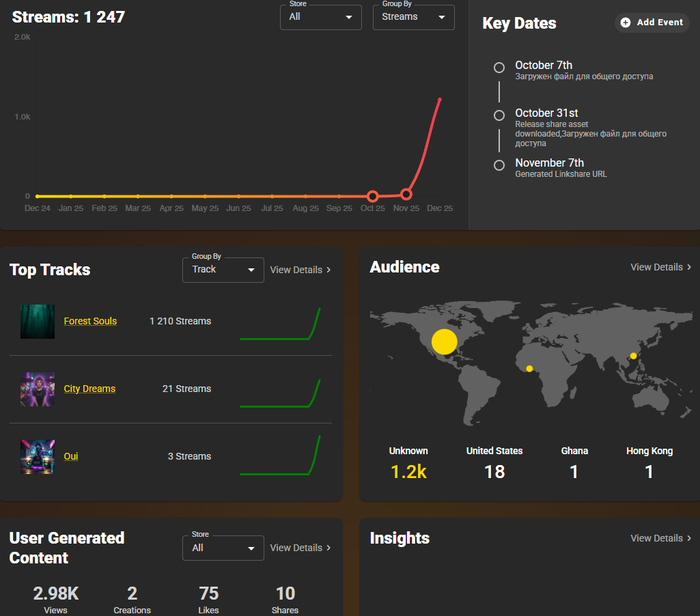Click the City Dreams album artwork
Screen dimensions: 700x616
coord(38,389)
